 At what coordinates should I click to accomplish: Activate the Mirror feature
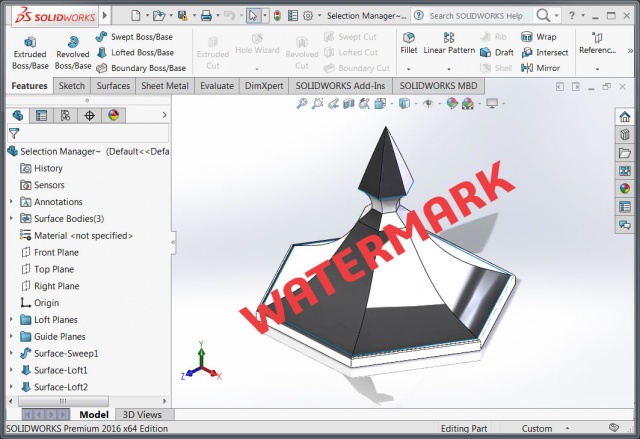[x=540, y=68]
